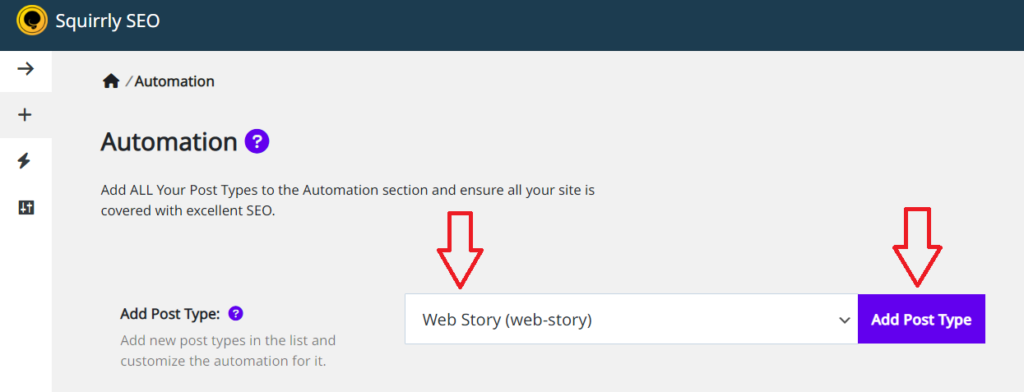The width and height of the screenshot is (1024, 392).
Task: Click the Squirrly SEO title text
Action: [108, 22]
